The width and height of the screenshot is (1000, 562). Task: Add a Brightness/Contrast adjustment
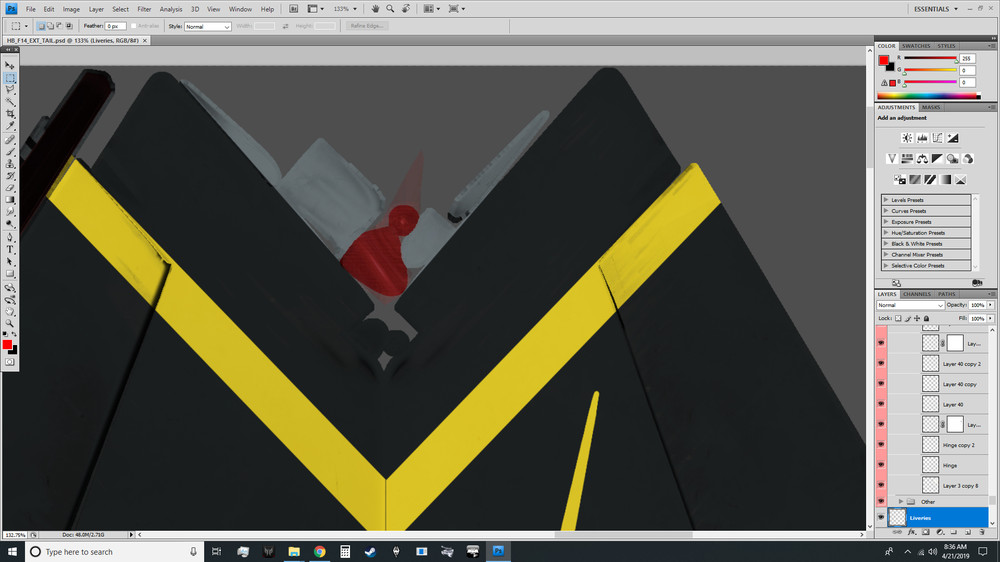tap(906, 138)
